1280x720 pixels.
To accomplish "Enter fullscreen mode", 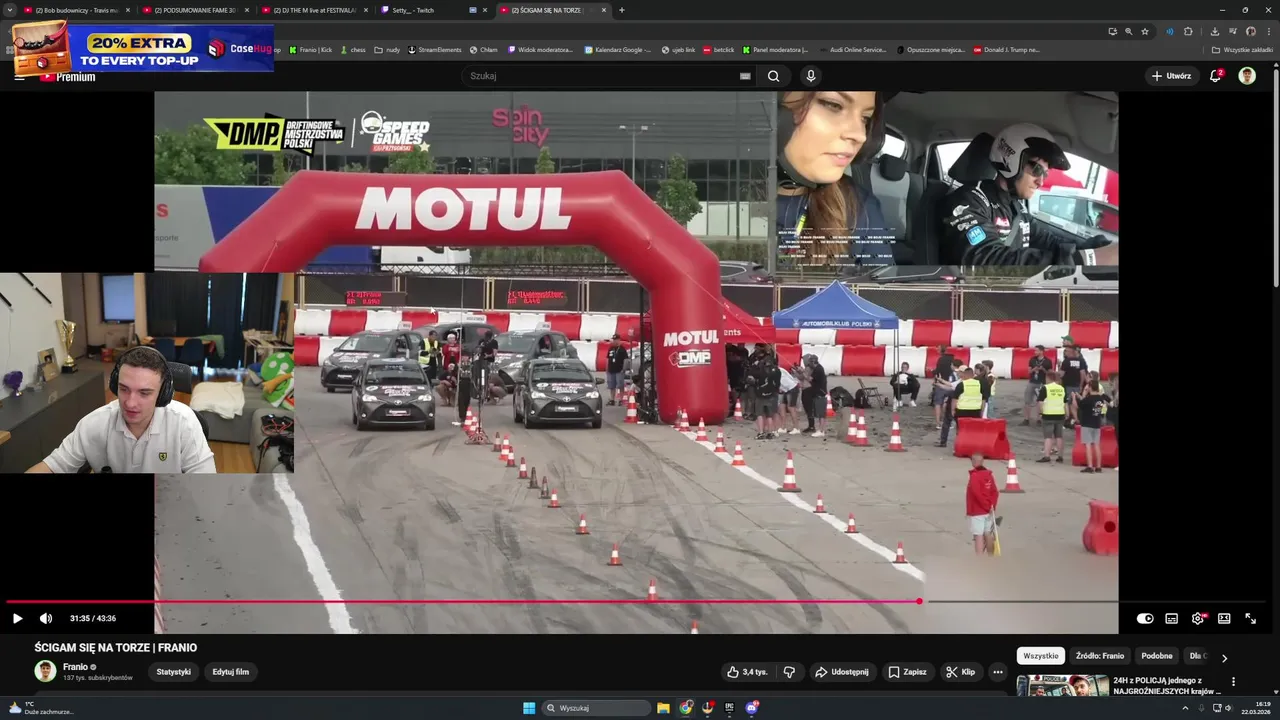I will 1250,619.
